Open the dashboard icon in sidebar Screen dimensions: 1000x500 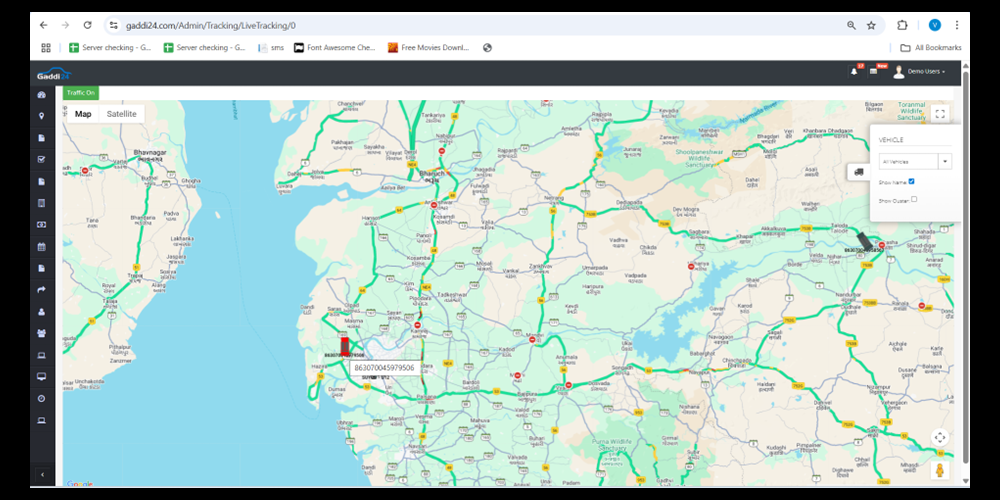click(x=42, y=95)
